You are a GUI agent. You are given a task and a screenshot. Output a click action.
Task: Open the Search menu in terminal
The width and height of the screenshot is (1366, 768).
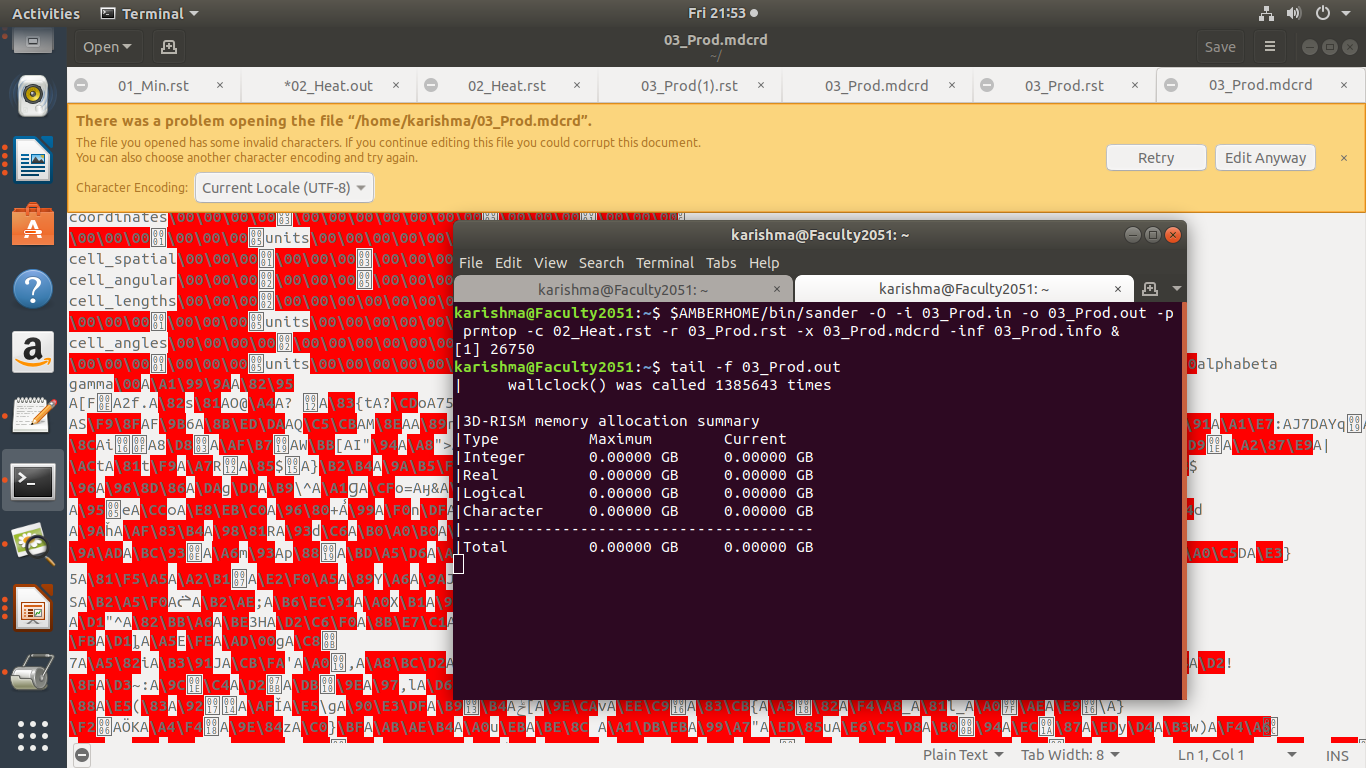click(601, 263)
